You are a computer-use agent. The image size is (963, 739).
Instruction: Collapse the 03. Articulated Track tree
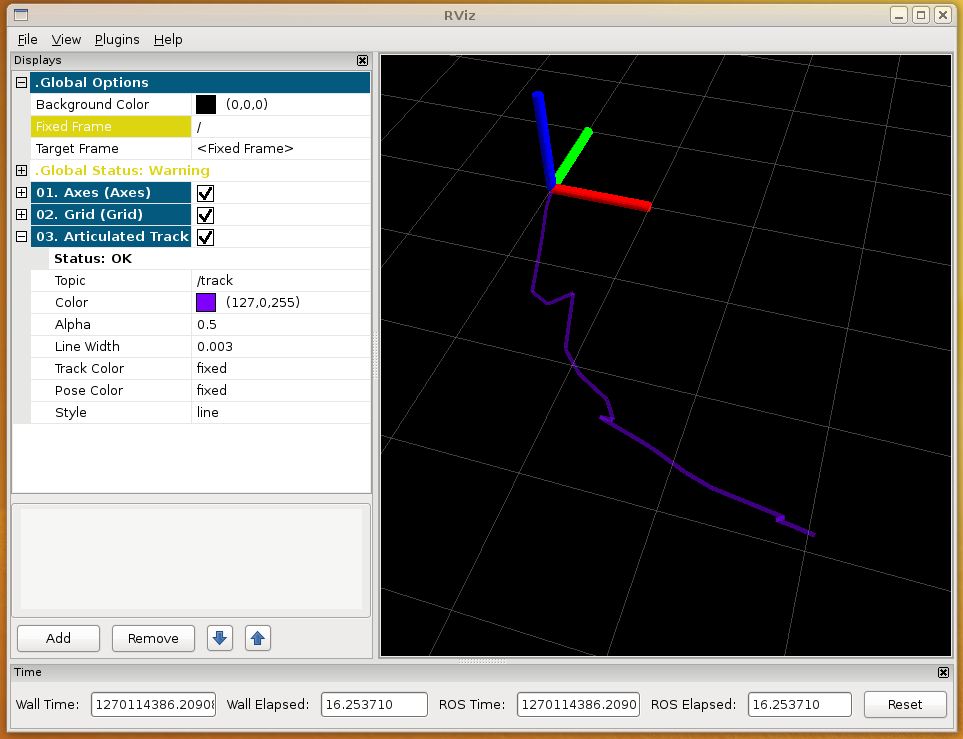point(21,237)
